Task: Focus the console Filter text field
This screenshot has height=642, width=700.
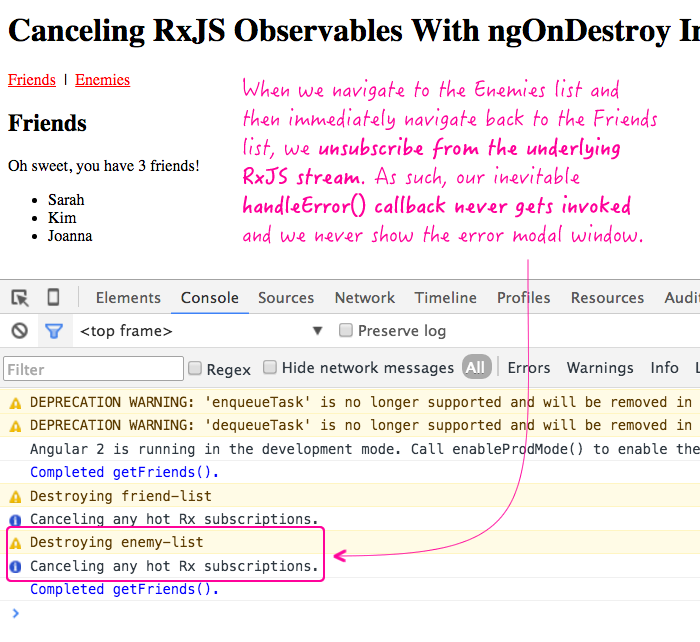Action: [93, 369]
